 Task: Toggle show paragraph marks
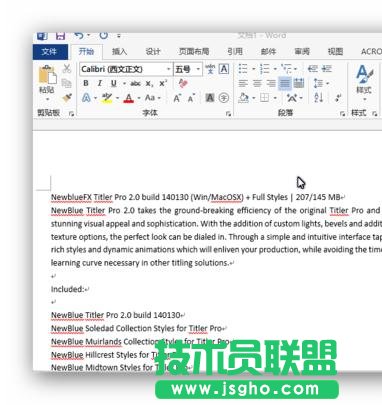[338, 98]
